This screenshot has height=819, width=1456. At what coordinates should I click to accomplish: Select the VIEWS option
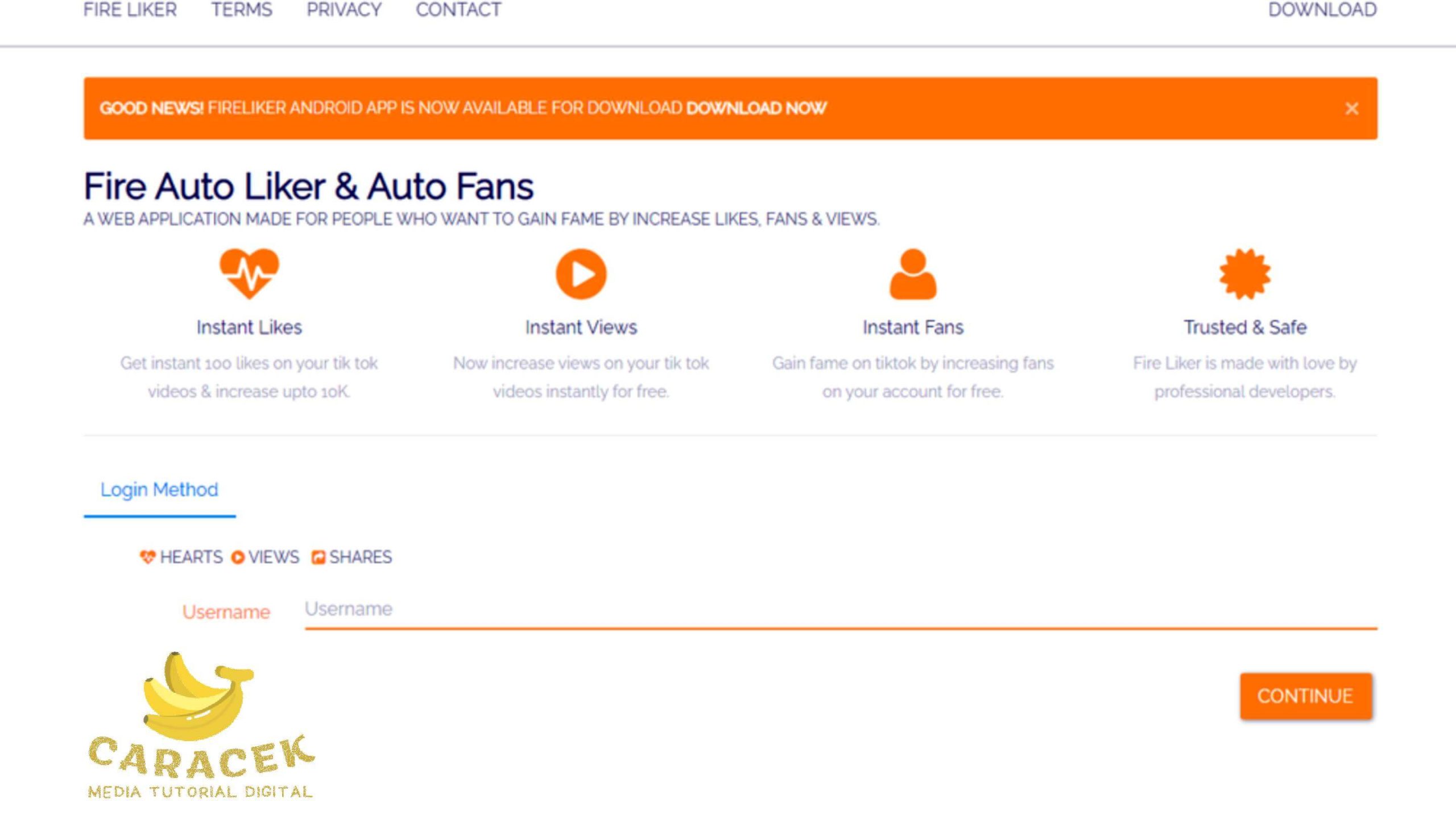[273, 557]
